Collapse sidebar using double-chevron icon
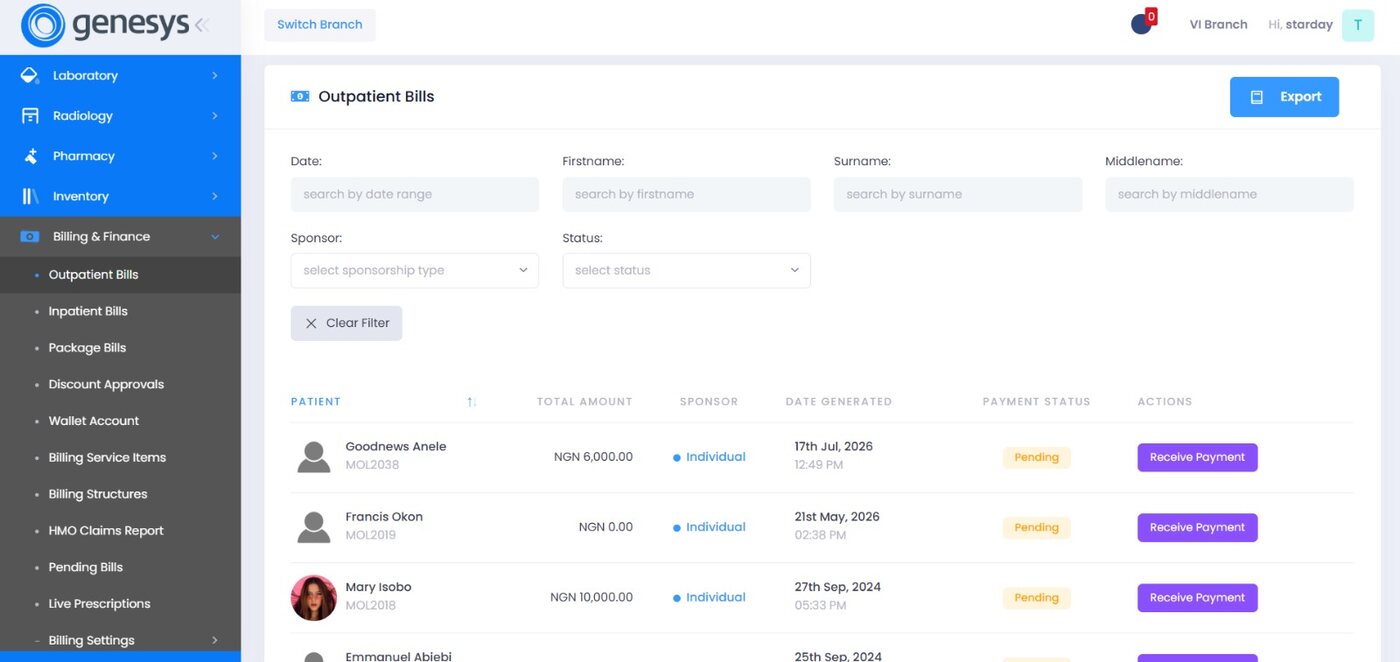1400x662 pixels. coord(202,25)
